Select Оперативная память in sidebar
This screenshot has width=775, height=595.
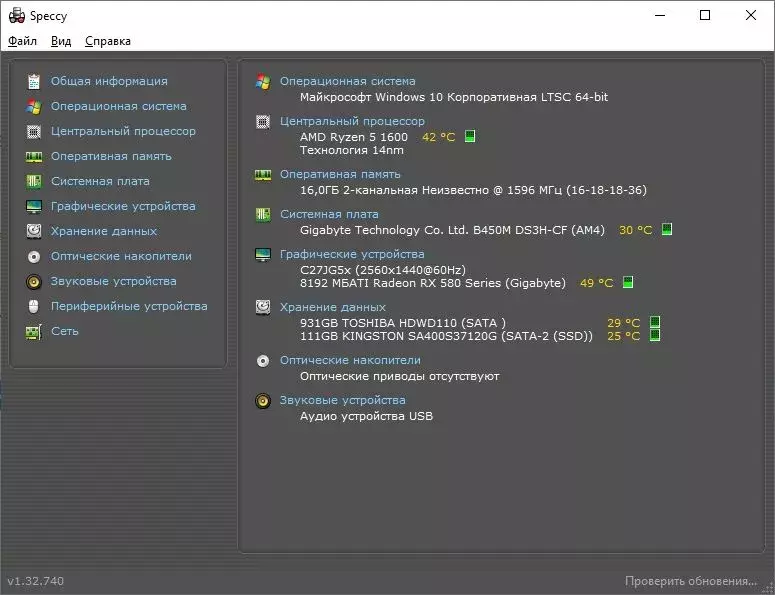[x=111, y=156]
